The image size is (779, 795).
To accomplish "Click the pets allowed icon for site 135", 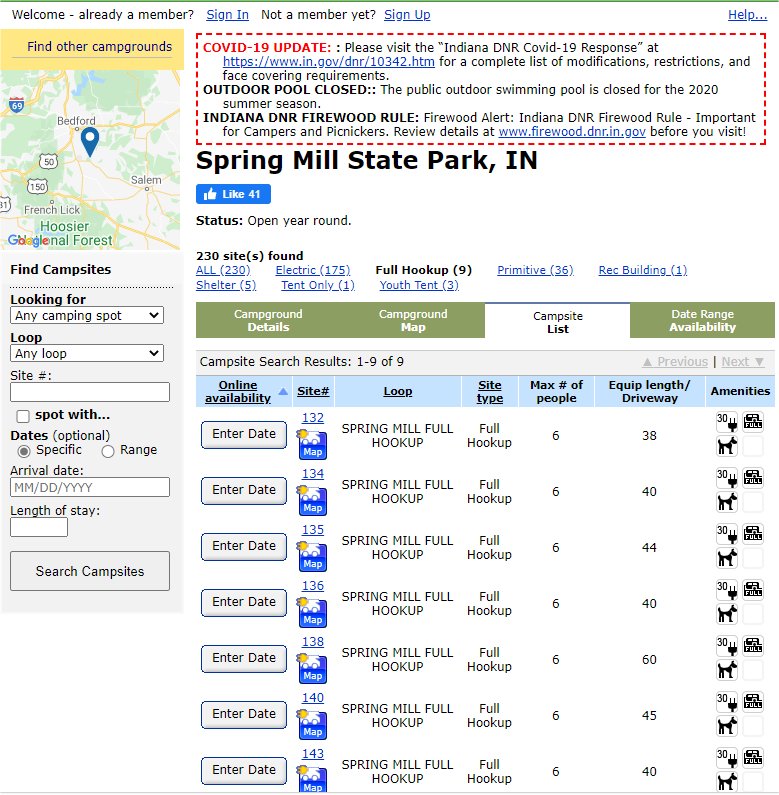I will pyautogui.click(x=727, y=558).
